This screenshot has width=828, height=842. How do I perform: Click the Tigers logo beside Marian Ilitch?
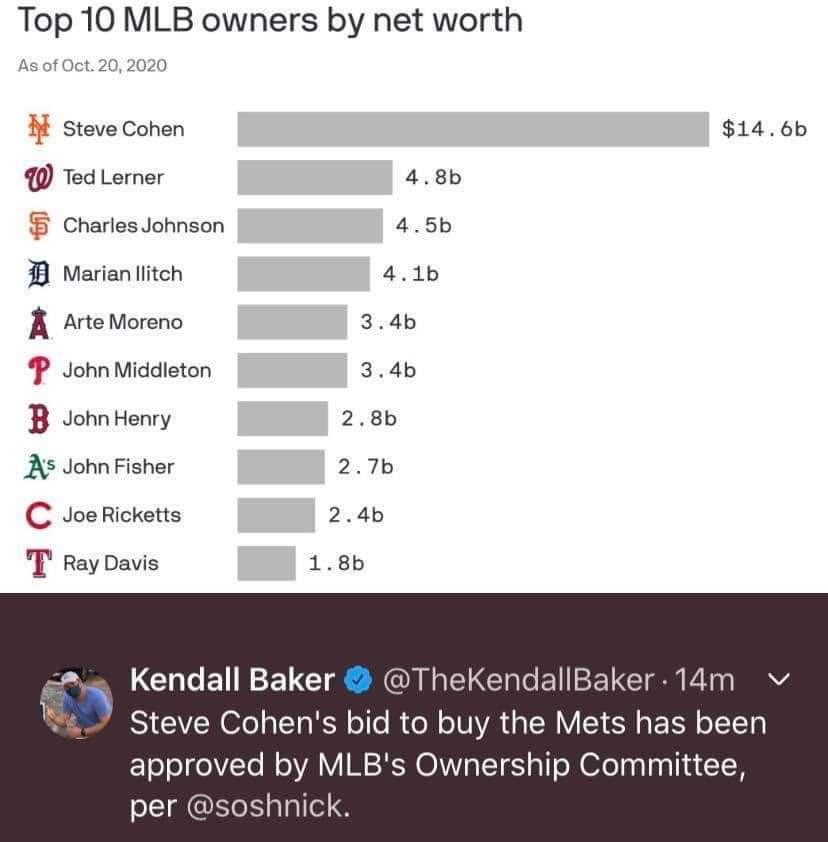[38, 273]
